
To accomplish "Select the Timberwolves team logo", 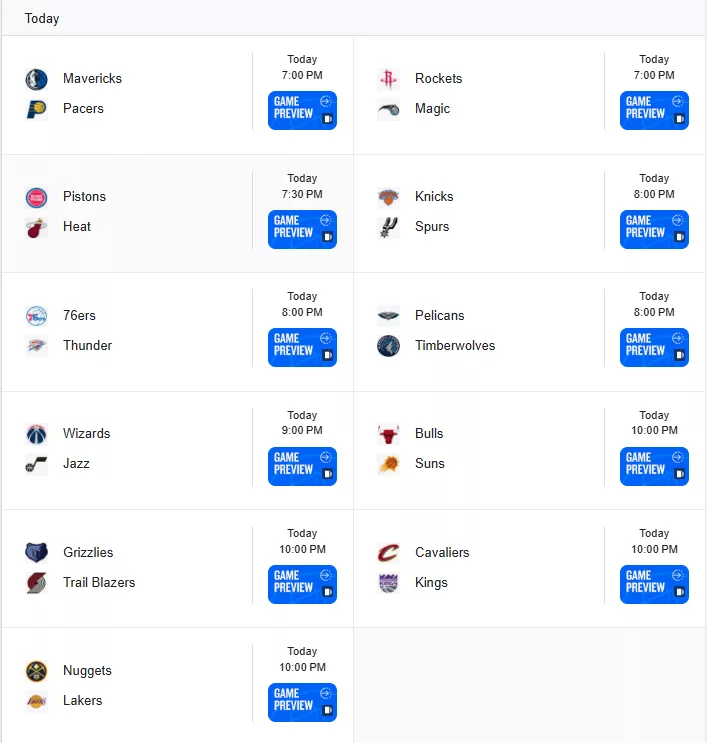I will (388, 346).
